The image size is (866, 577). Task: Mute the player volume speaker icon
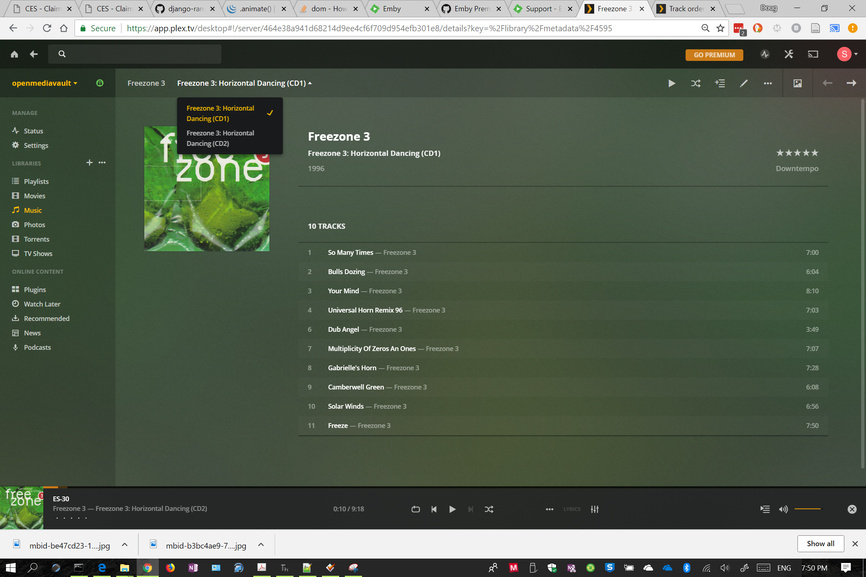tap(783, 509)
